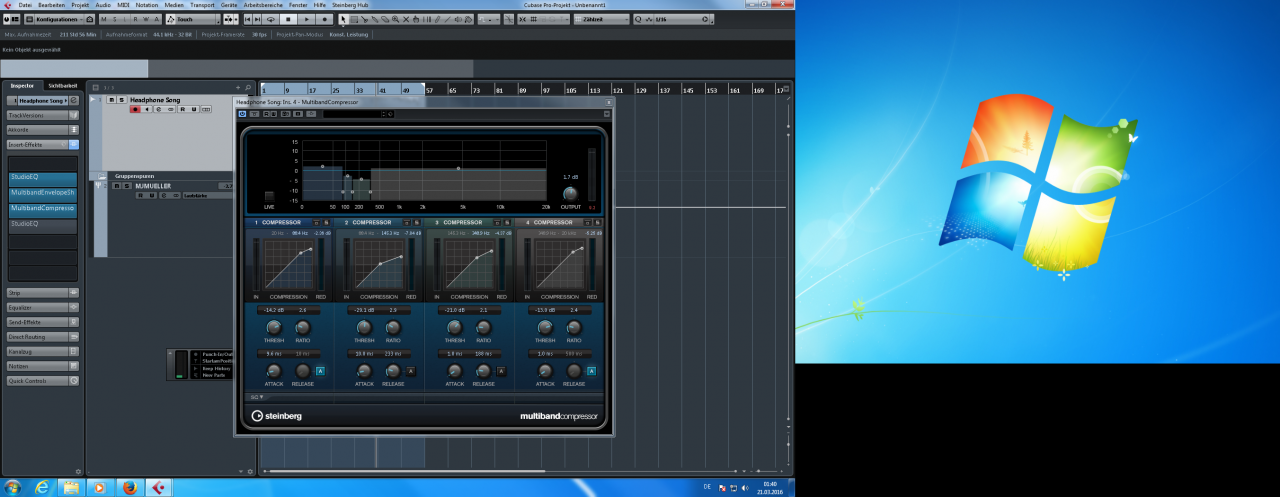Open the Notizen inspector section
This screenshot has height=497, width=1280.
tap(43, 366)
